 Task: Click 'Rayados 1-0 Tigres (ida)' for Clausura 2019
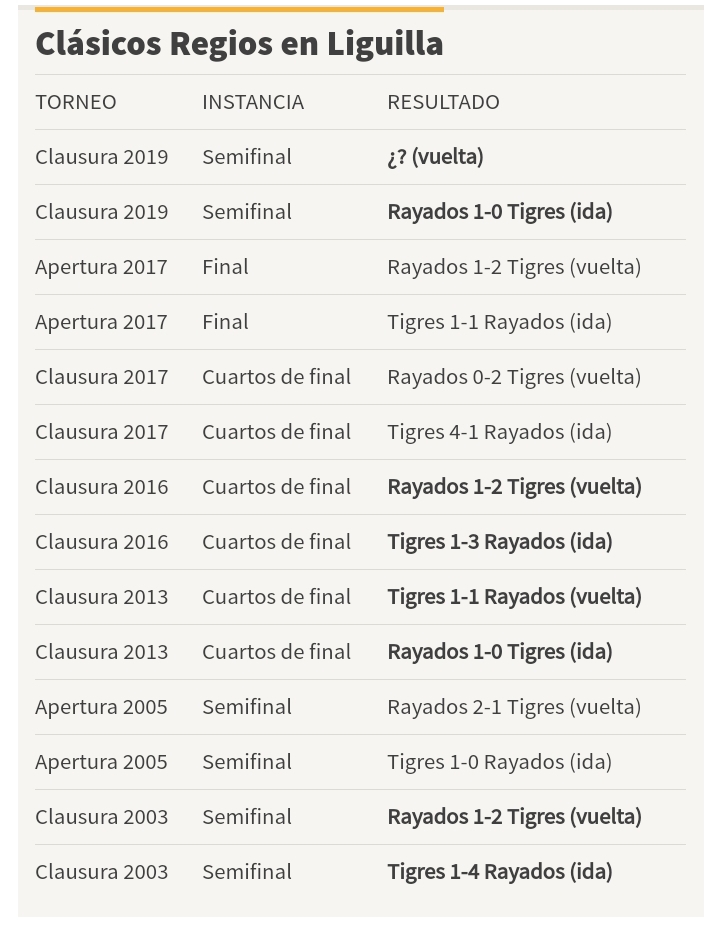pos(499,212)
